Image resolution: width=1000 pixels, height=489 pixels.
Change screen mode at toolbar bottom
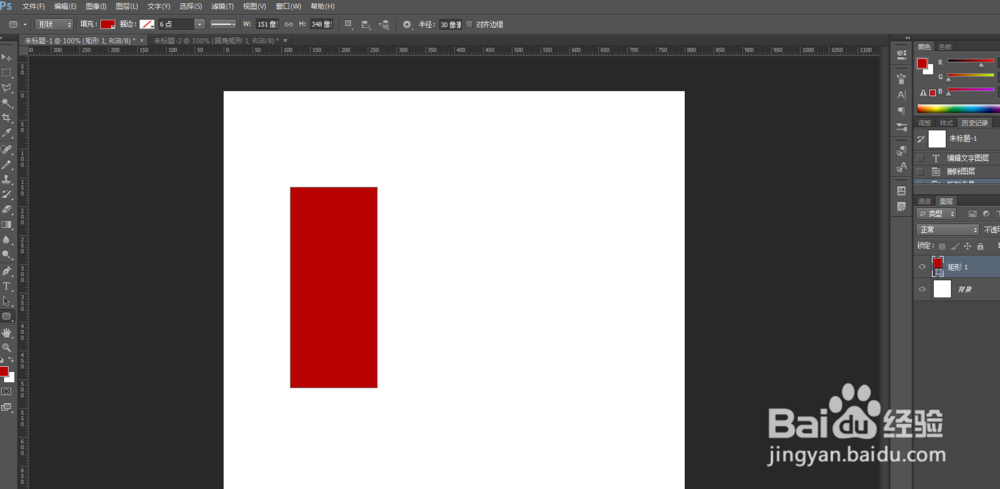pyautogui.click(x=6, y=407)
